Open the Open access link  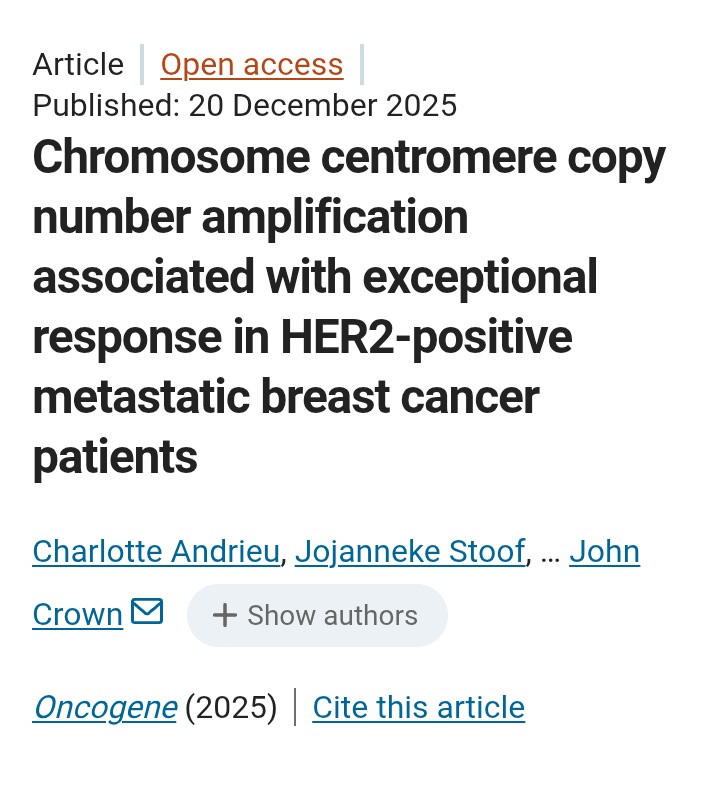click(x=252, y=65)
